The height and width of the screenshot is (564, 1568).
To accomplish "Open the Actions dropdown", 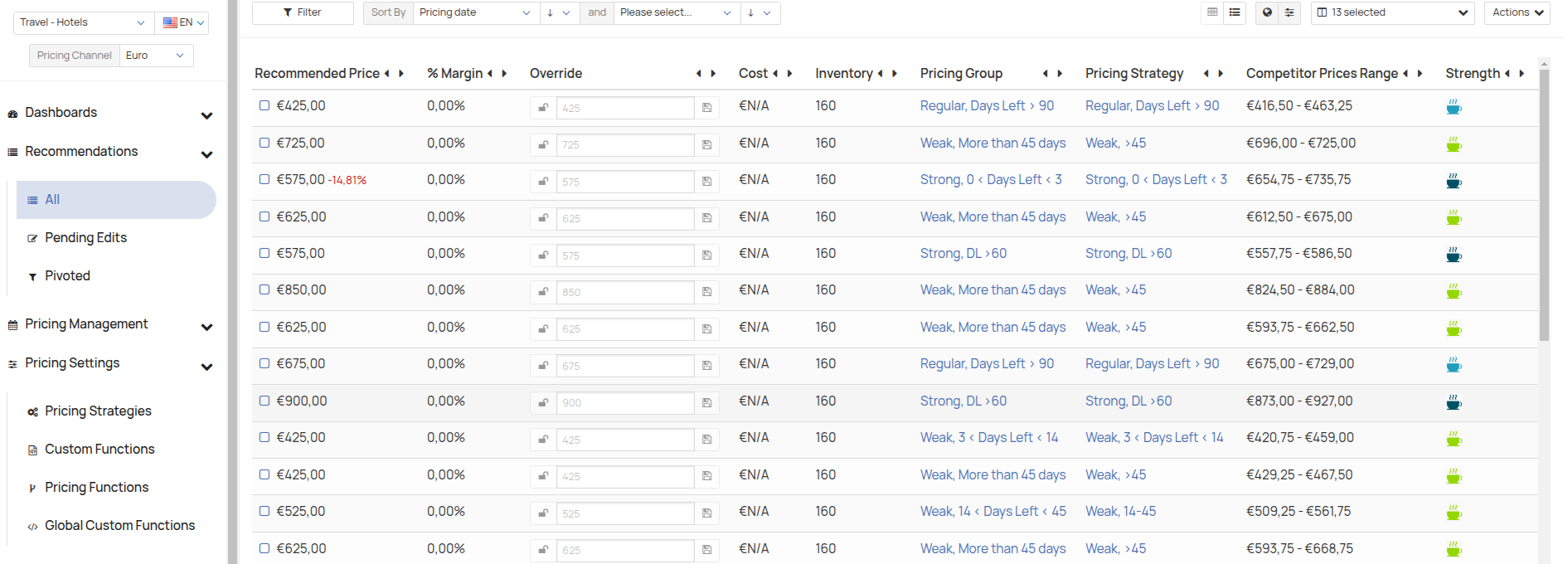I will (x=1517, y=12).
